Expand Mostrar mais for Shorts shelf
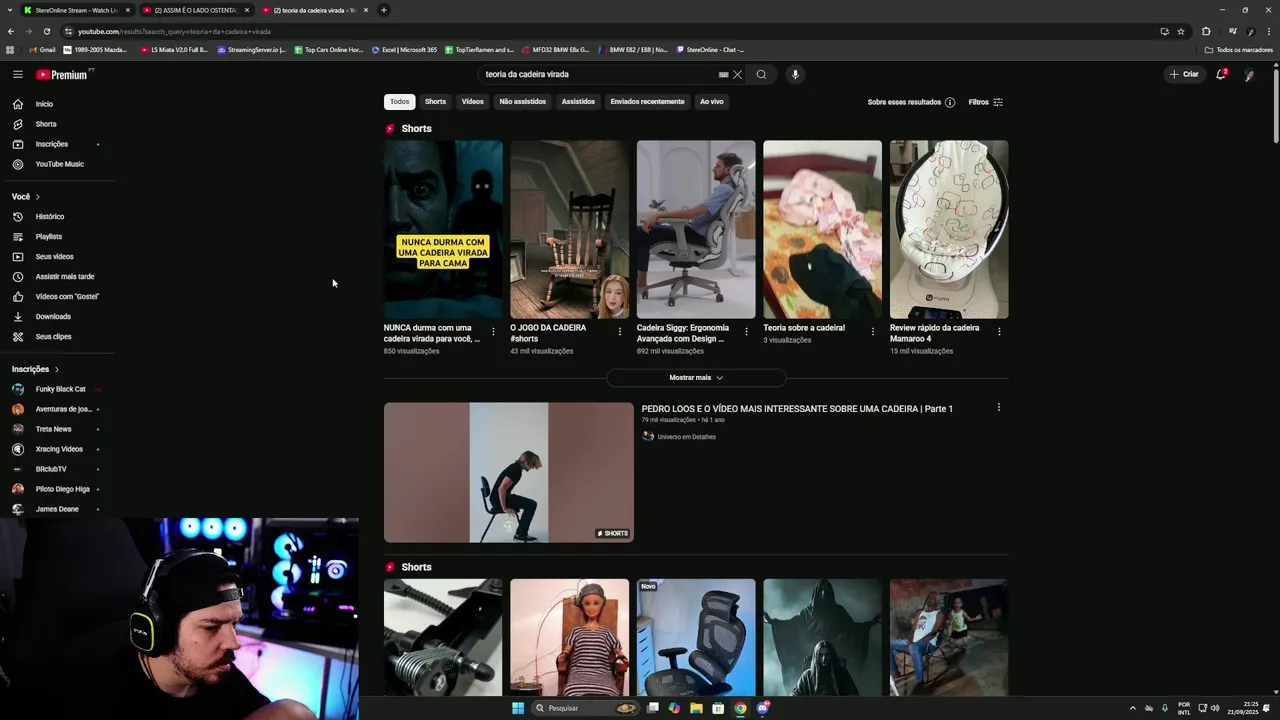 click(x=696, y=378)
